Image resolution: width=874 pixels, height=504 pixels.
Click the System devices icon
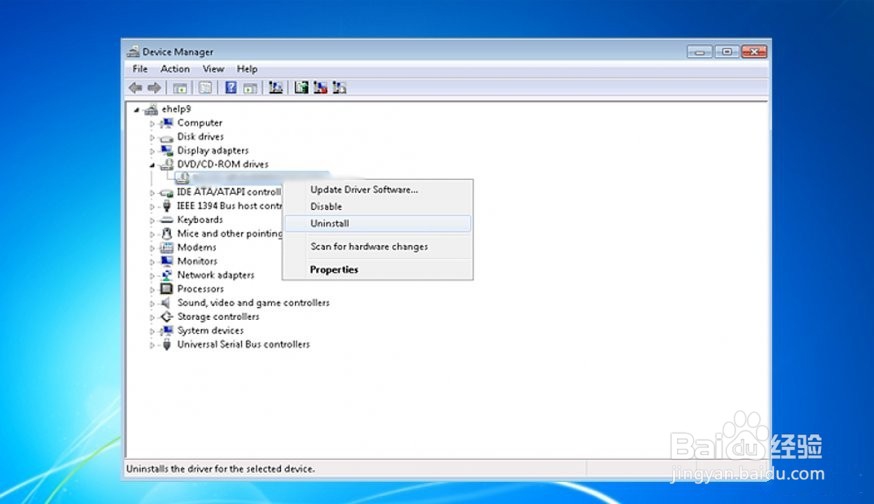coord(166,331)
